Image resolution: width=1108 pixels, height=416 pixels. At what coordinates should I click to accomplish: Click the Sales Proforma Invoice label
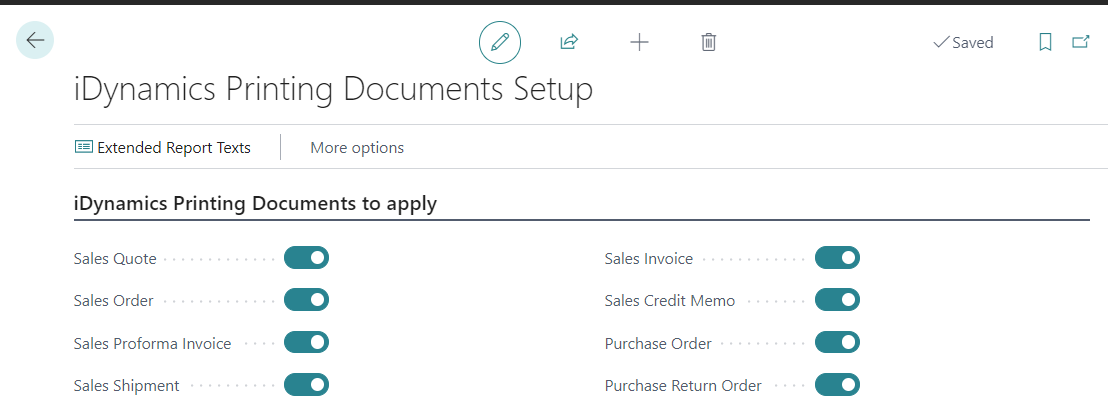click(x=152, y=344)
